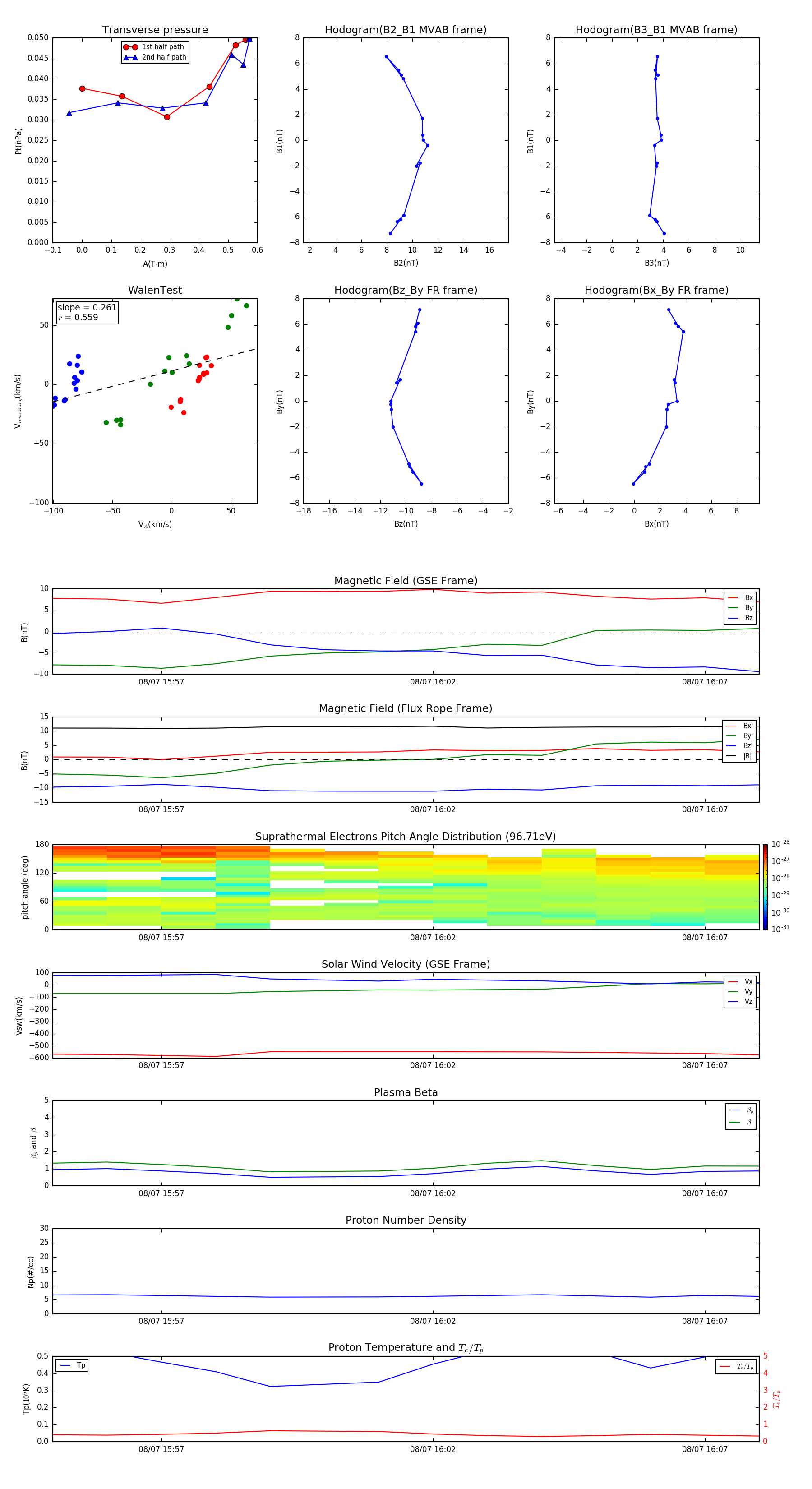Click '08/07 16:02' tick under GSE field plot

coord(433,682)
